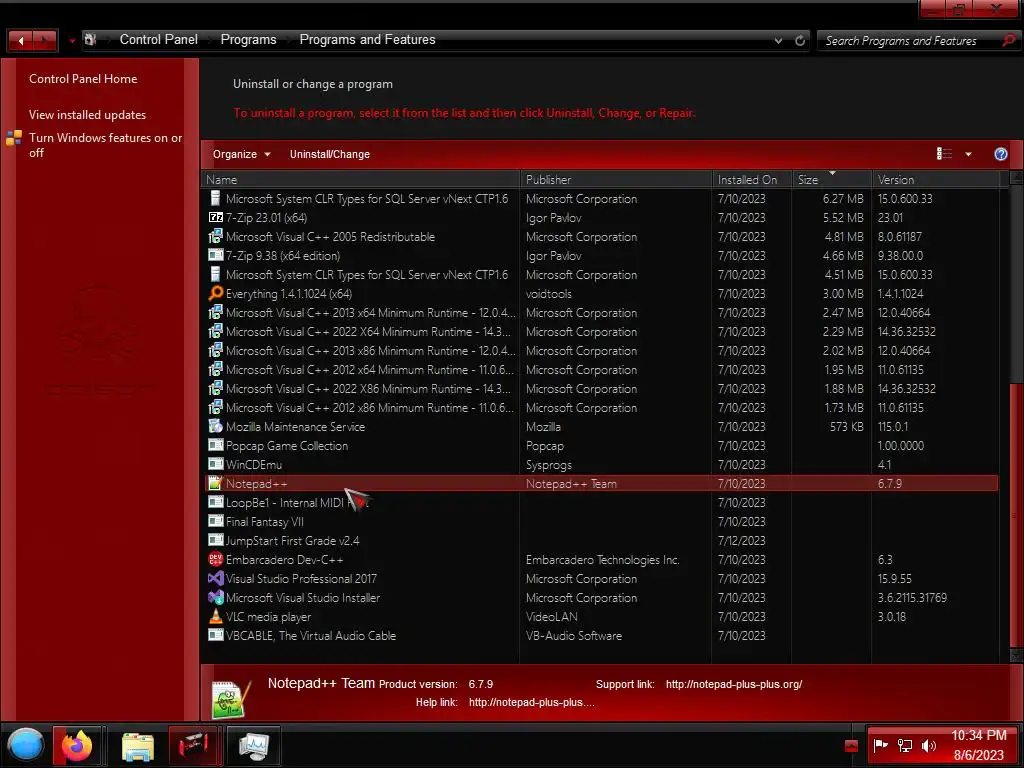The width and height of the screenshot is (1024, 768).
Task: Sort by the Installed On column header
Action: coord(752,180)
